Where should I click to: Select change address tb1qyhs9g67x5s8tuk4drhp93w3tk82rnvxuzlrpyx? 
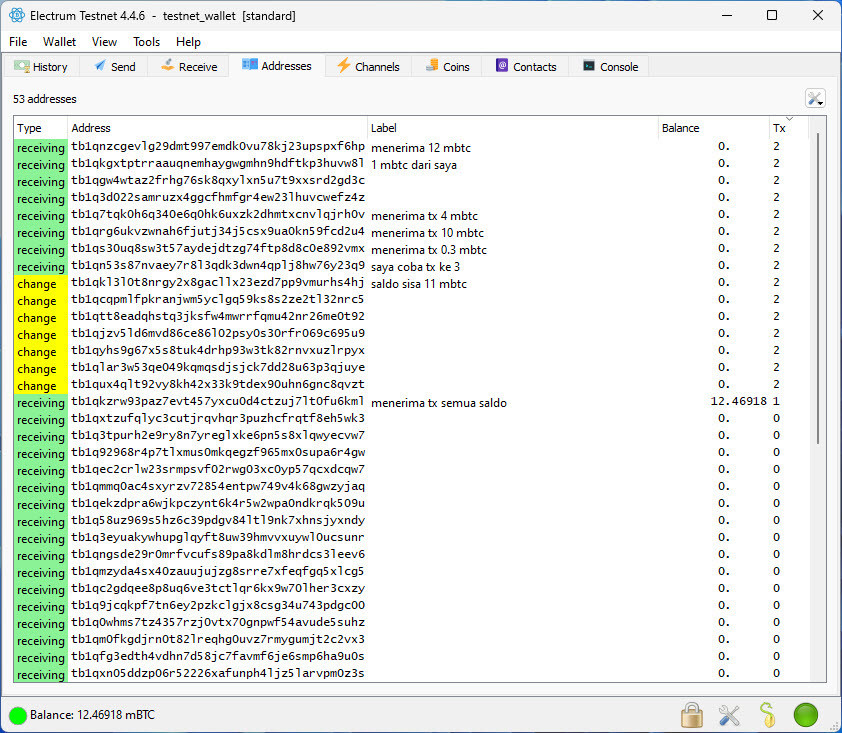point(217,351)
